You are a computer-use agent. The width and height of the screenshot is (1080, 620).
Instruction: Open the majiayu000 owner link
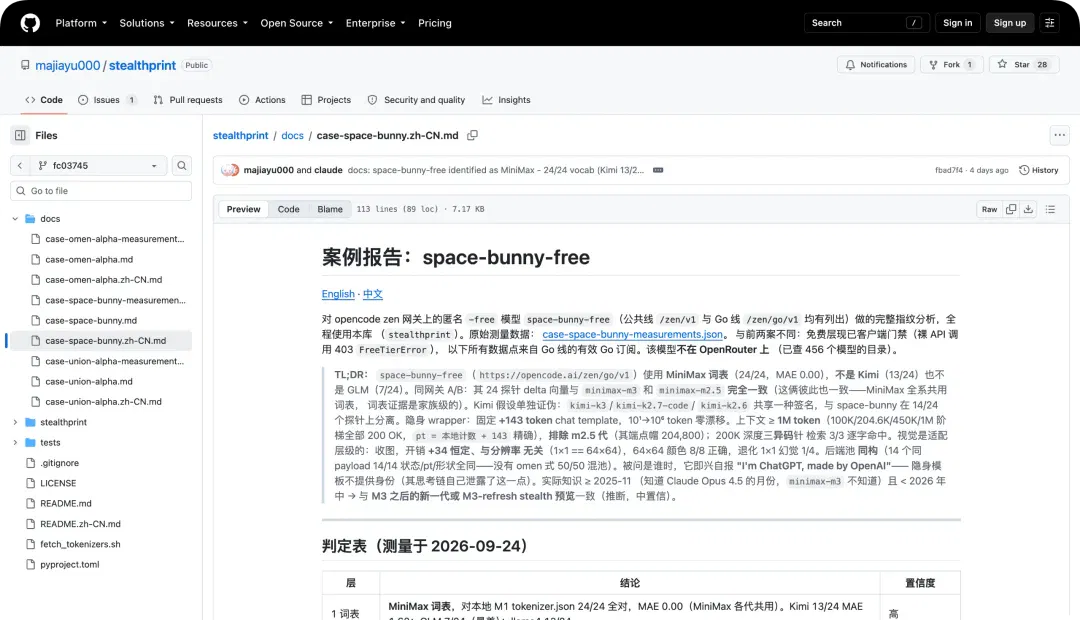coord(68,65)
